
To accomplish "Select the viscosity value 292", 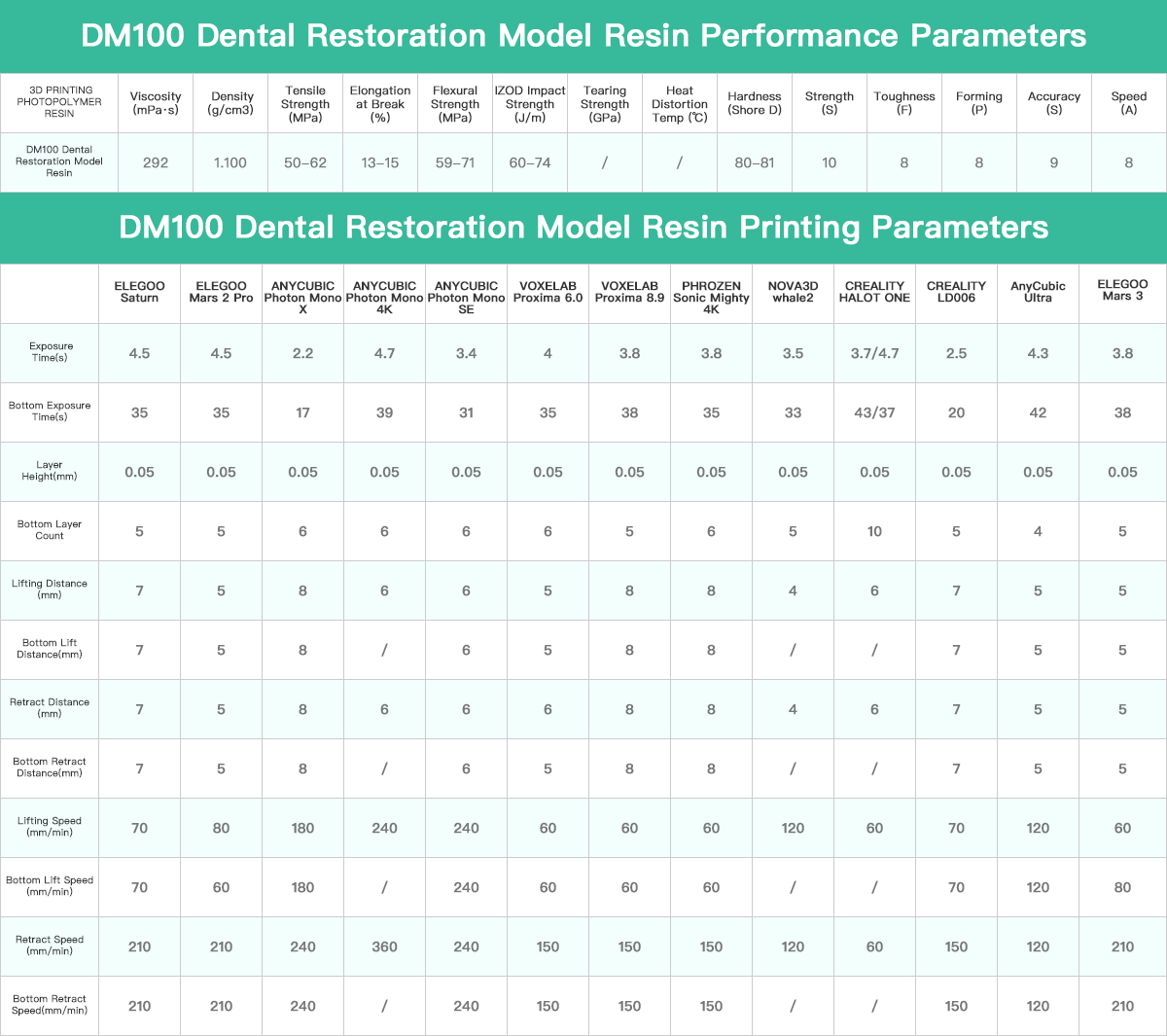I will (156, 162).
